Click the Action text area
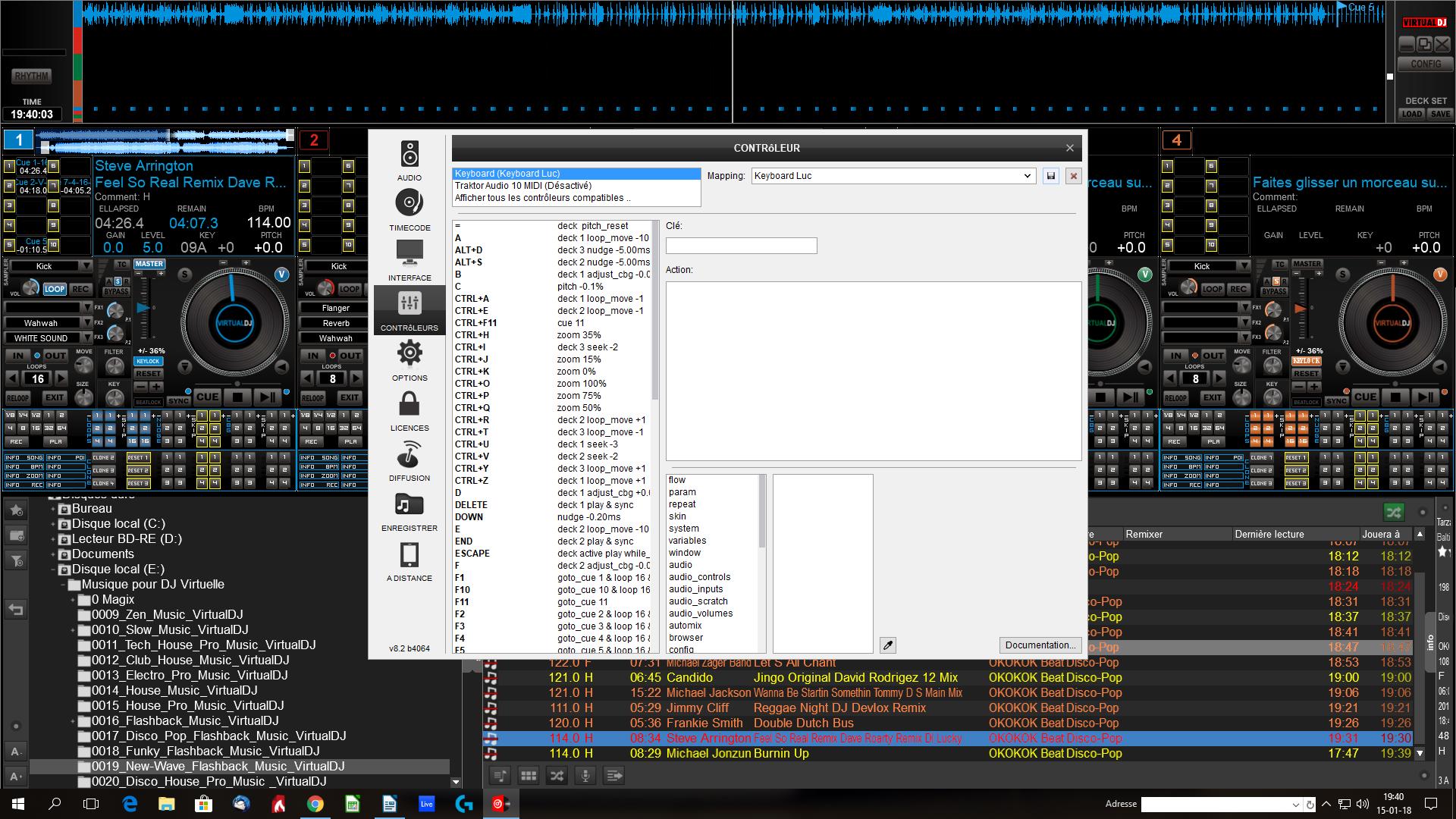The width and height of the screenshot is (1456, 819). click(x=874, y=371)
